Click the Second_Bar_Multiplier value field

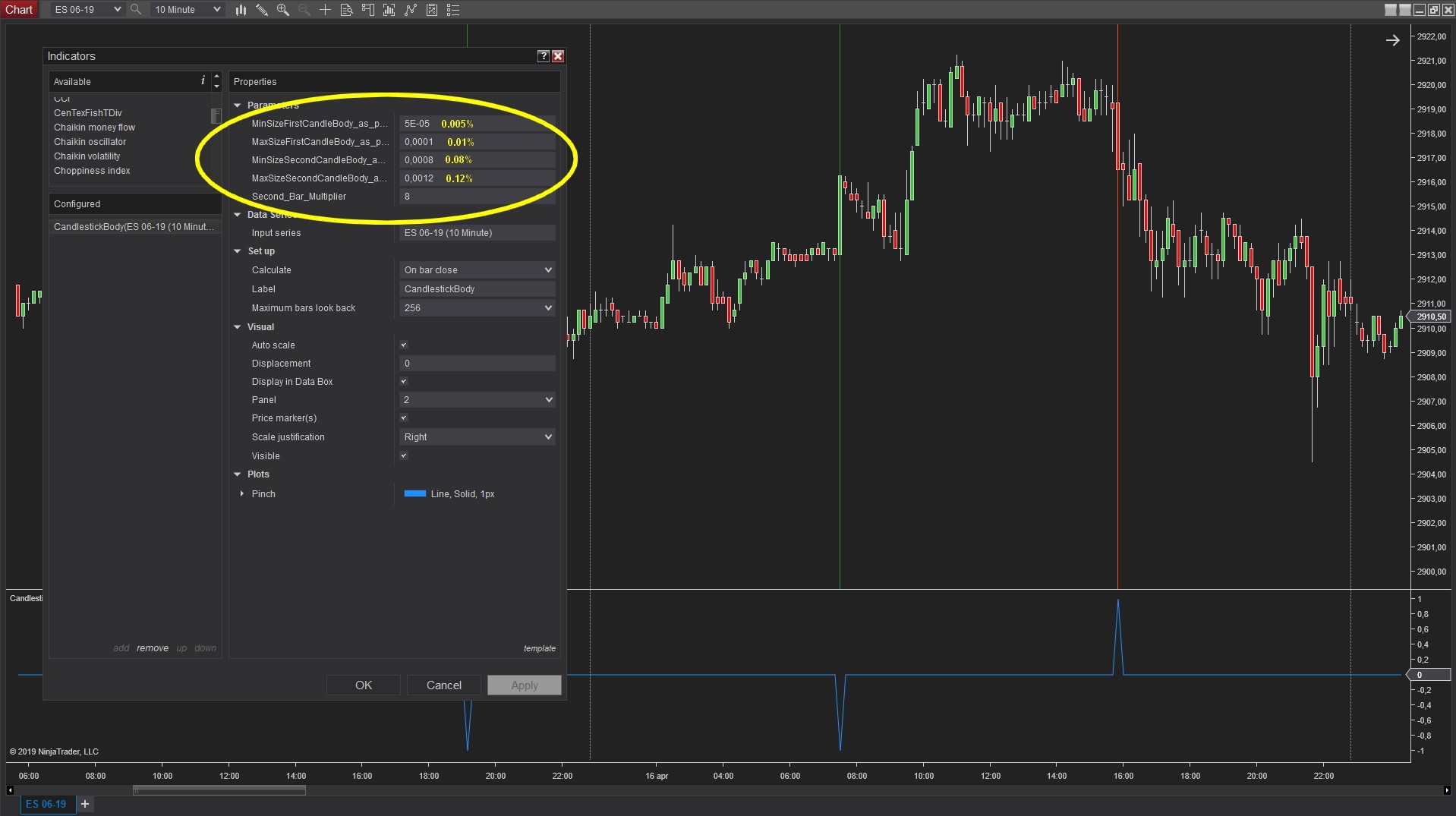pos(477,197)
